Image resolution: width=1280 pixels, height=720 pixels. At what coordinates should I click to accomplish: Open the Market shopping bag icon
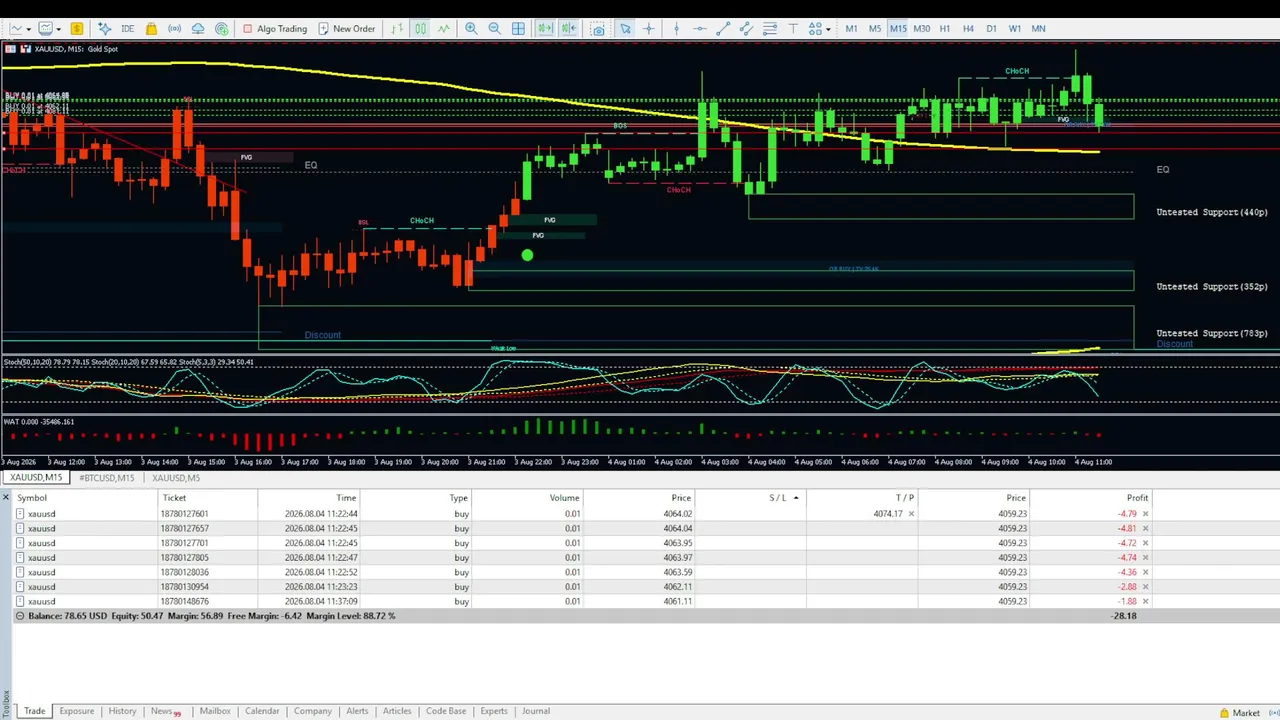click(151, 29)
